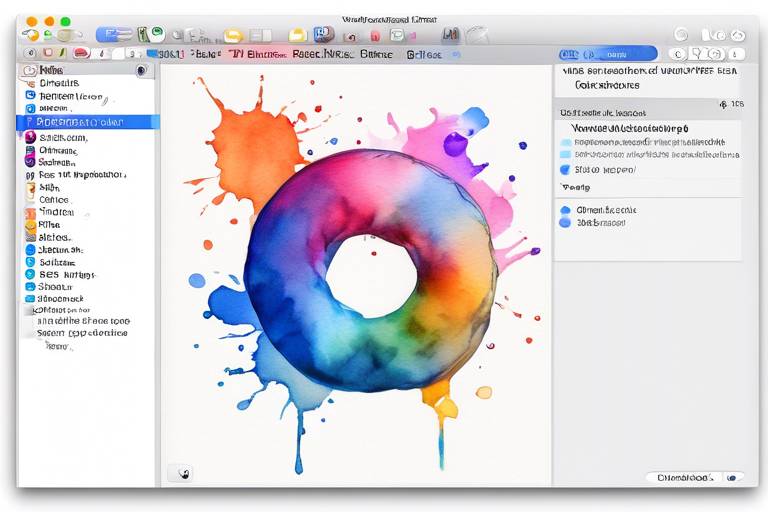Screen dimensions: 768x512
Task: Click the blue rounded button in the top toolbar
Action: 114,34
